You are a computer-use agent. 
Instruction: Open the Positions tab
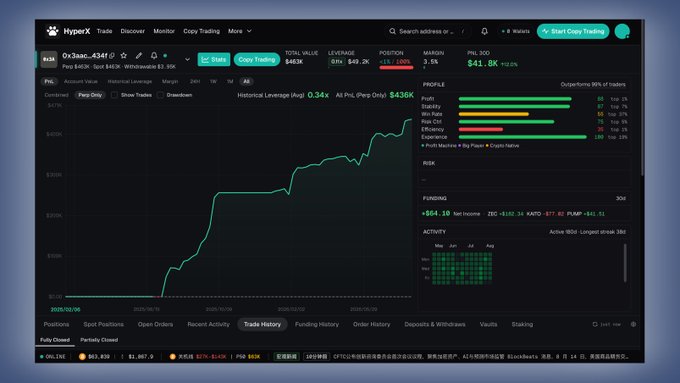tap(56, 324)
